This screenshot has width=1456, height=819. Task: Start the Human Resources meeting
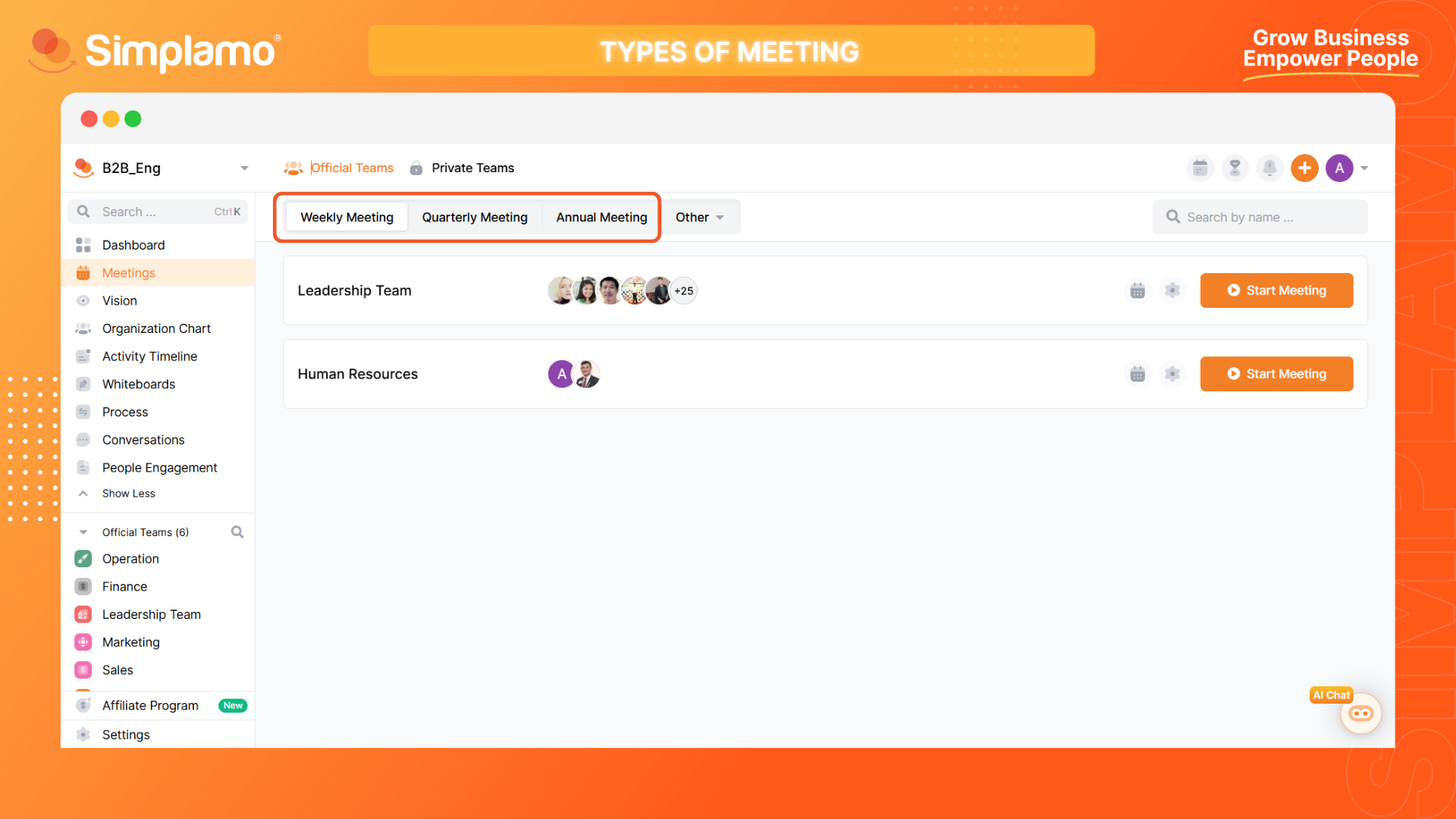(x=1276, y=374)
